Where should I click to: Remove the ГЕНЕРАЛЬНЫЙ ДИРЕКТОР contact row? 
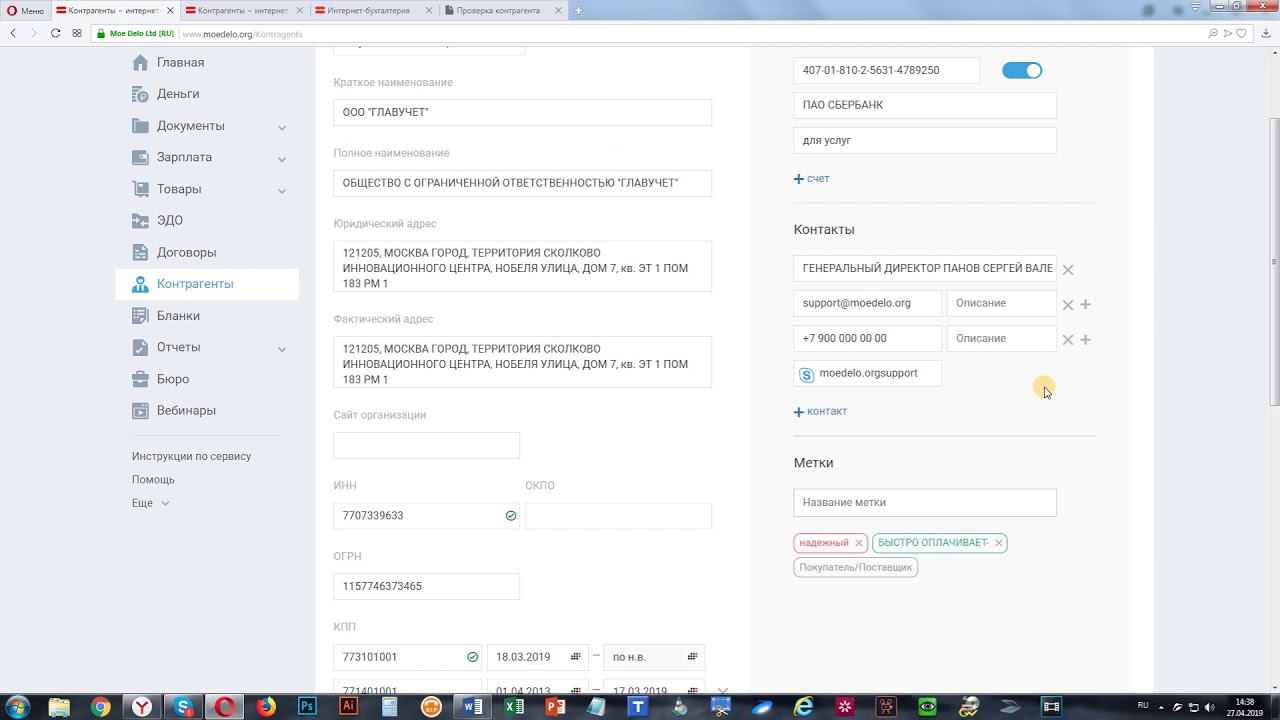click(x=1068, y=270)
